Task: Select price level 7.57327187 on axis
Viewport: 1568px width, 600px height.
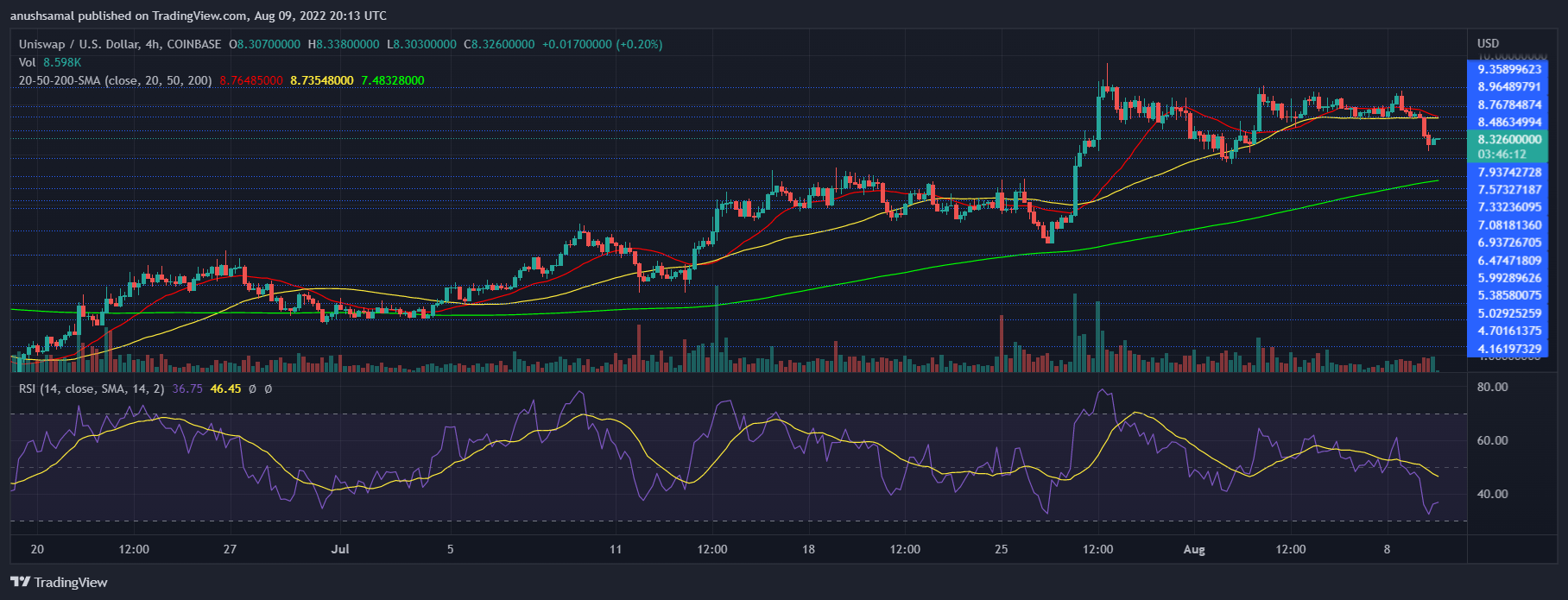Action: pos(1509,190)
